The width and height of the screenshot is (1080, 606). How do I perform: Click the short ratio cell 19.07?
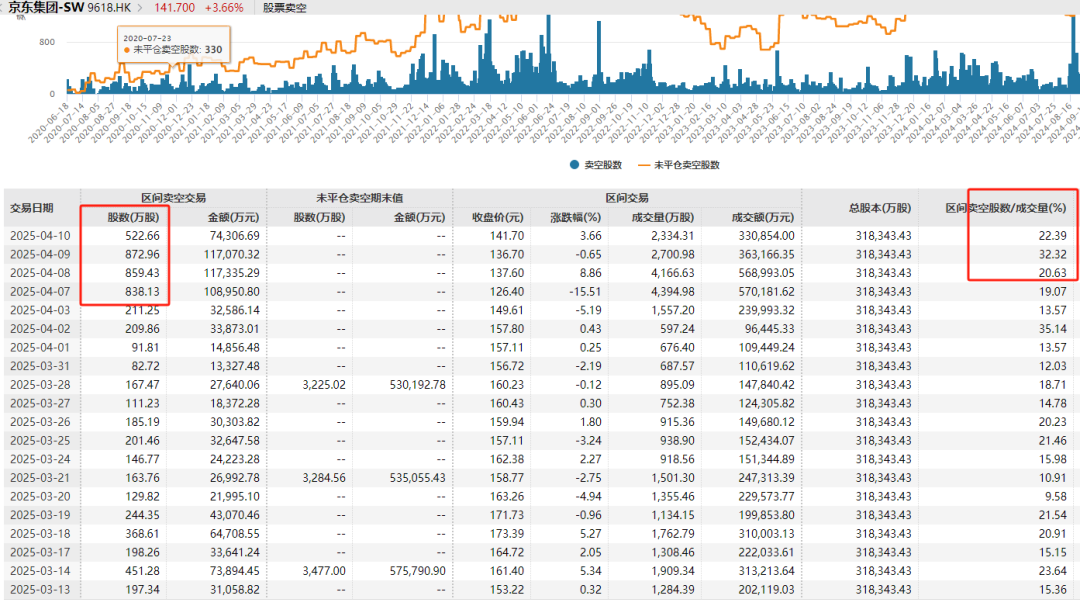1052,291
